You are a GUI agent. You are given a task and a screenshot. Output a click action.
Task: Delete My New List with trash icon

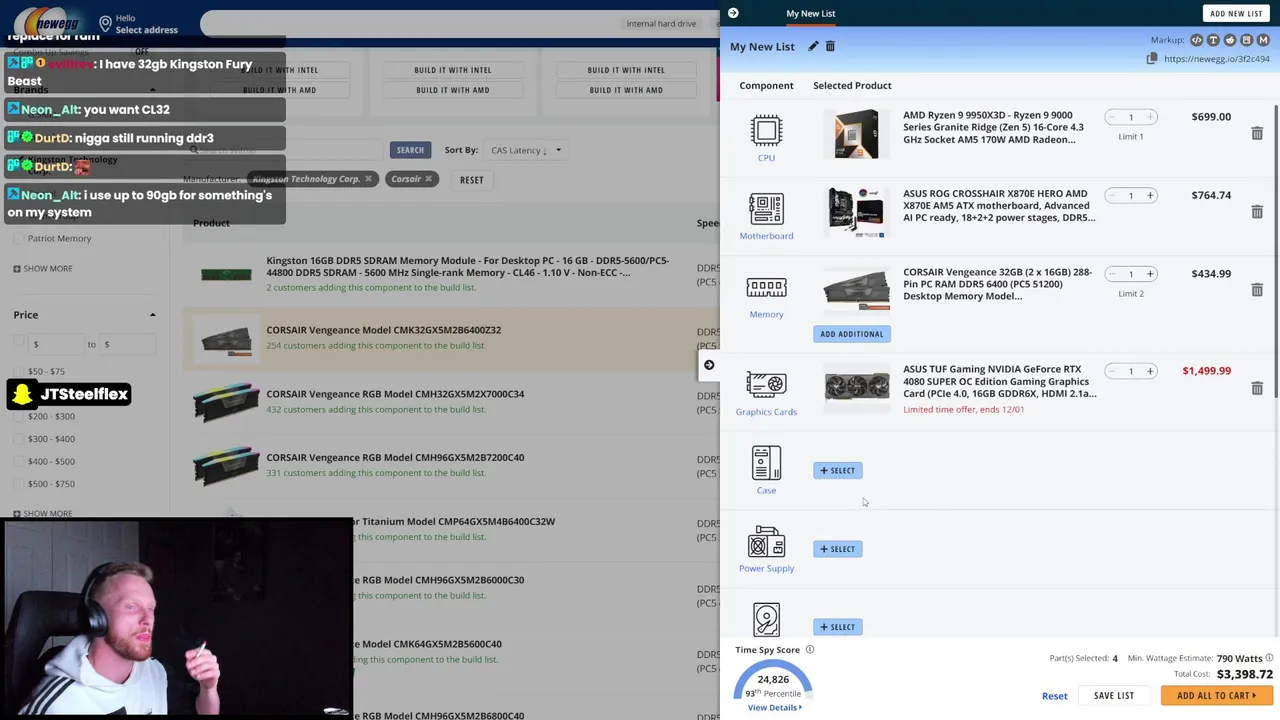tap(830, 46)
